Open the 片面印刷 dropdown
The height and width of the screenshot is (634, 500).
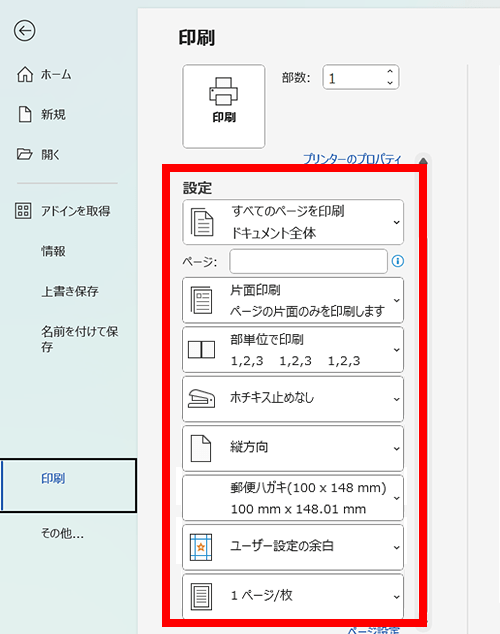[293, 300]
